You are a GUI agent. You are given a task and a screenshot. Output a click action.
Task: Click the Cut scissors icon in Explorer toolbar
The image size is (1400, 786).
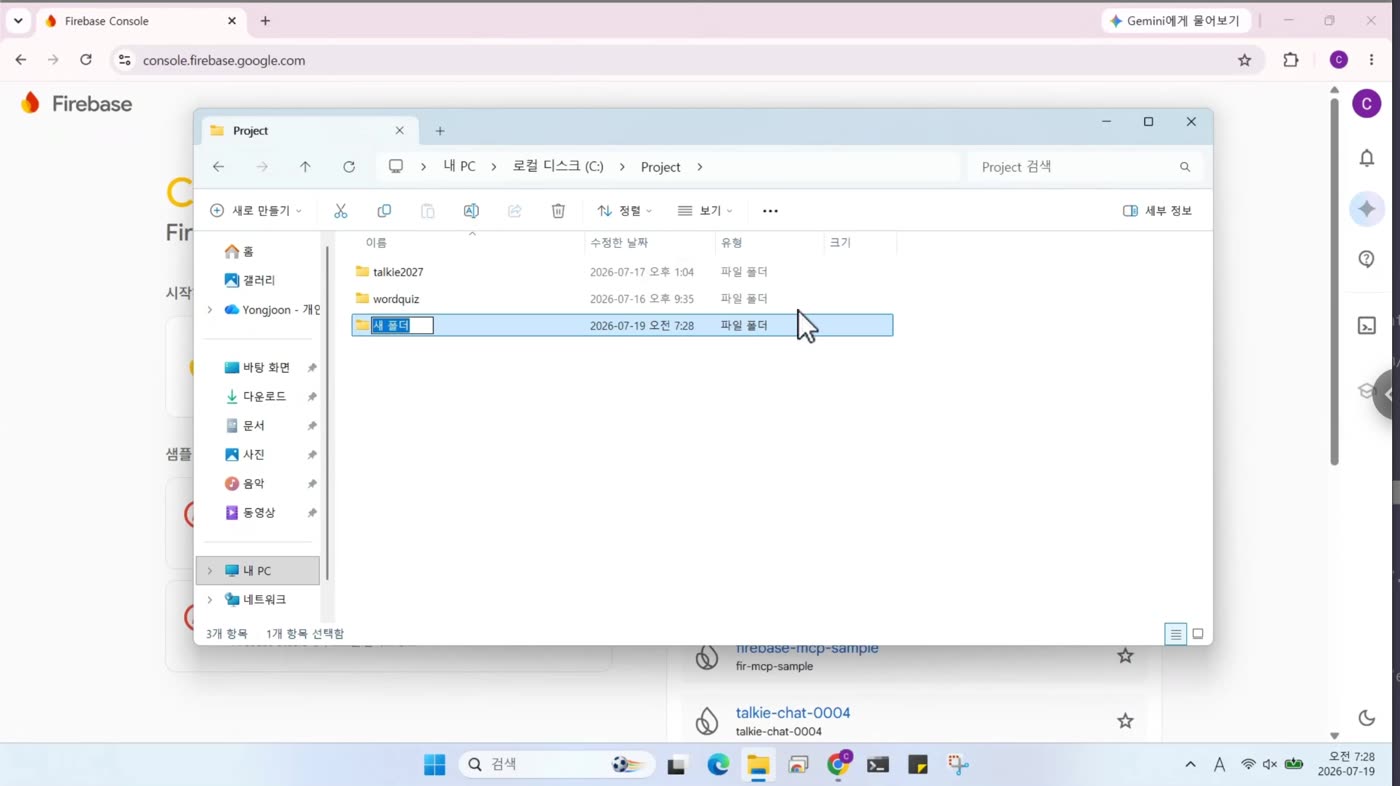click(x=341, y=211)
